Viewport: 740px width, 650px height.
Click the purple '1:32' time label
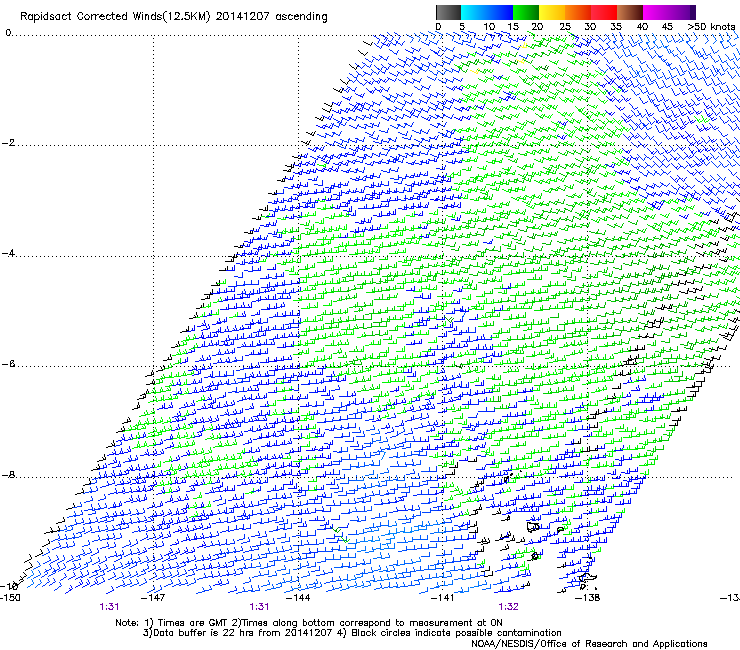(508, 607)
